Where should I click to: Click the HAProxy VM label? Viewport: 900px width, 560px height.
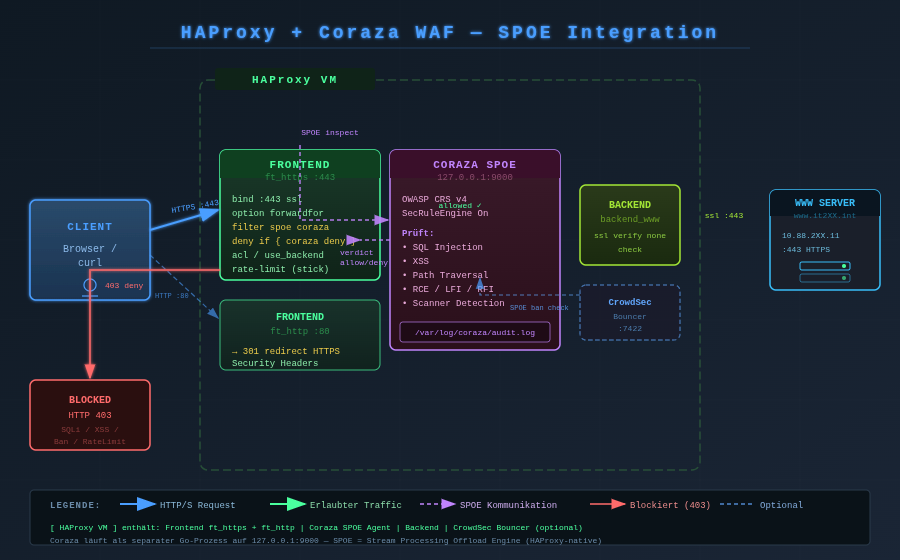[294, 80]
